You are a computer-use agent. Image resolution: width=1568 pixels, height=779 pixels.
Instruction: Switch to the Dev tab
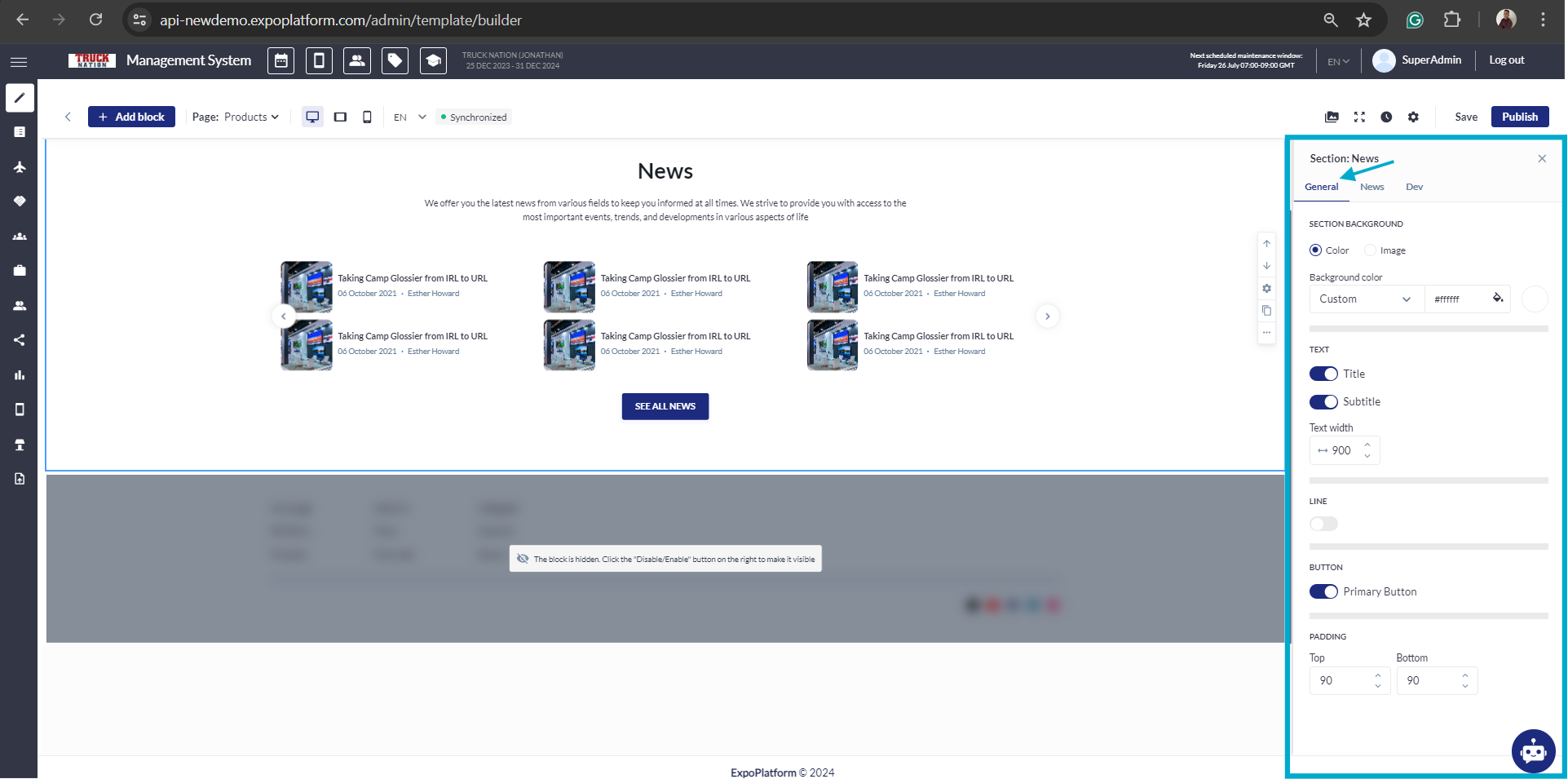[x=1414, y=187]
